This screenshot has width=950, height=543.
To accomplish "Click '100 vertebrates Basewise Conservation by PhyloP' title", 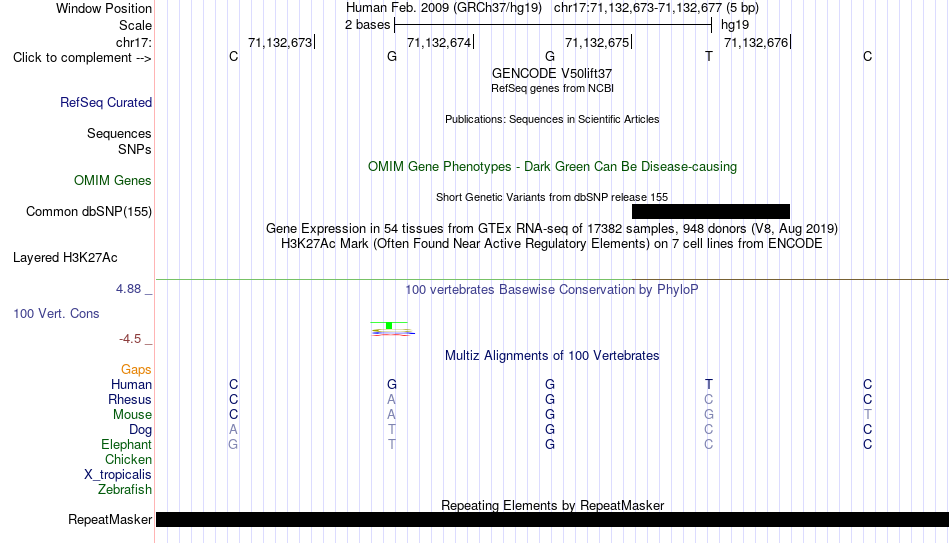I will (552, 290).
